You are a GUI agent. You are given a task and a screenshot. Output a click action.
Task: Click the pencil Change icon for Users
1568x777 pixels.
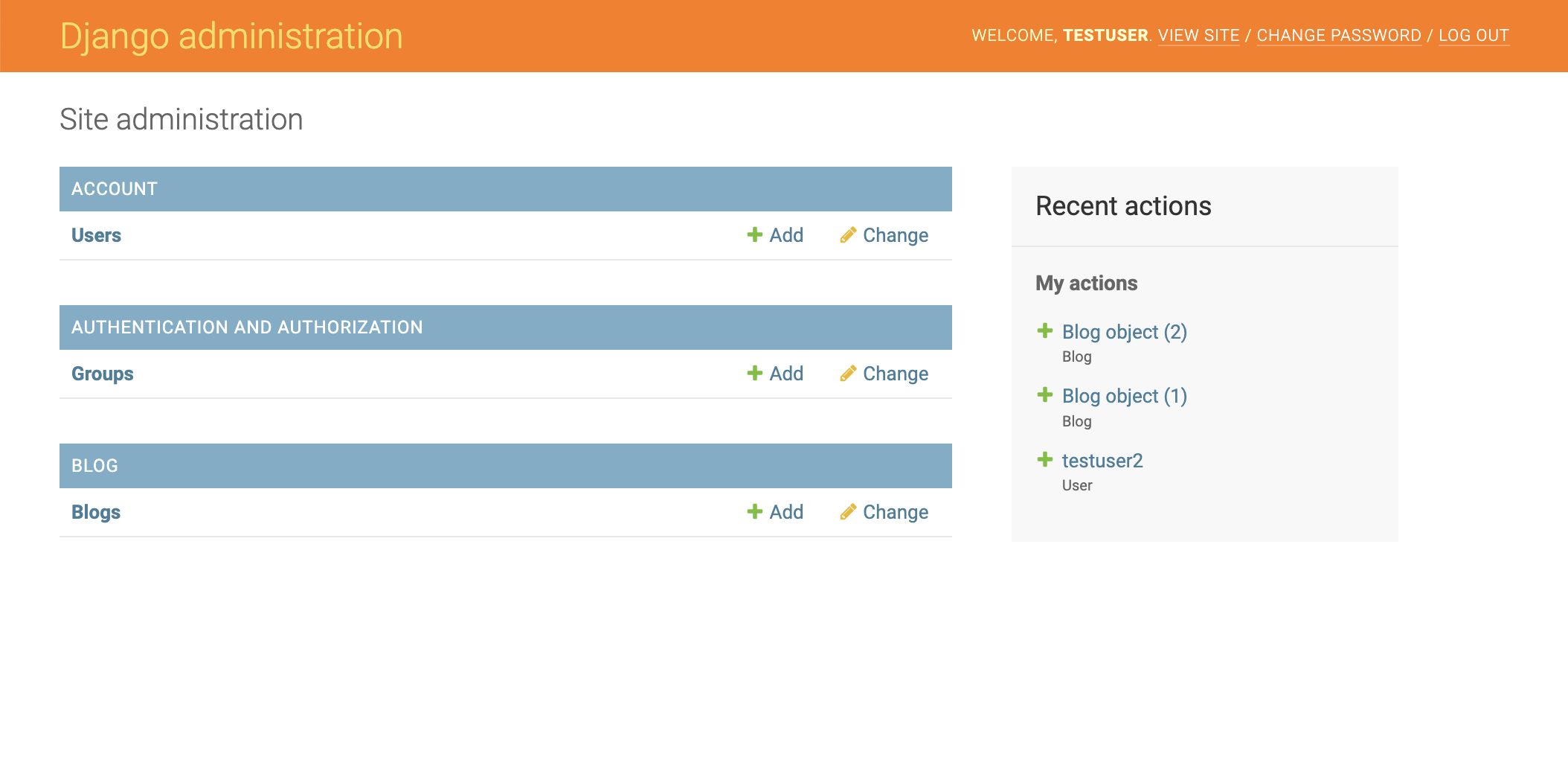pyautogui.click(x=848, y=235)
